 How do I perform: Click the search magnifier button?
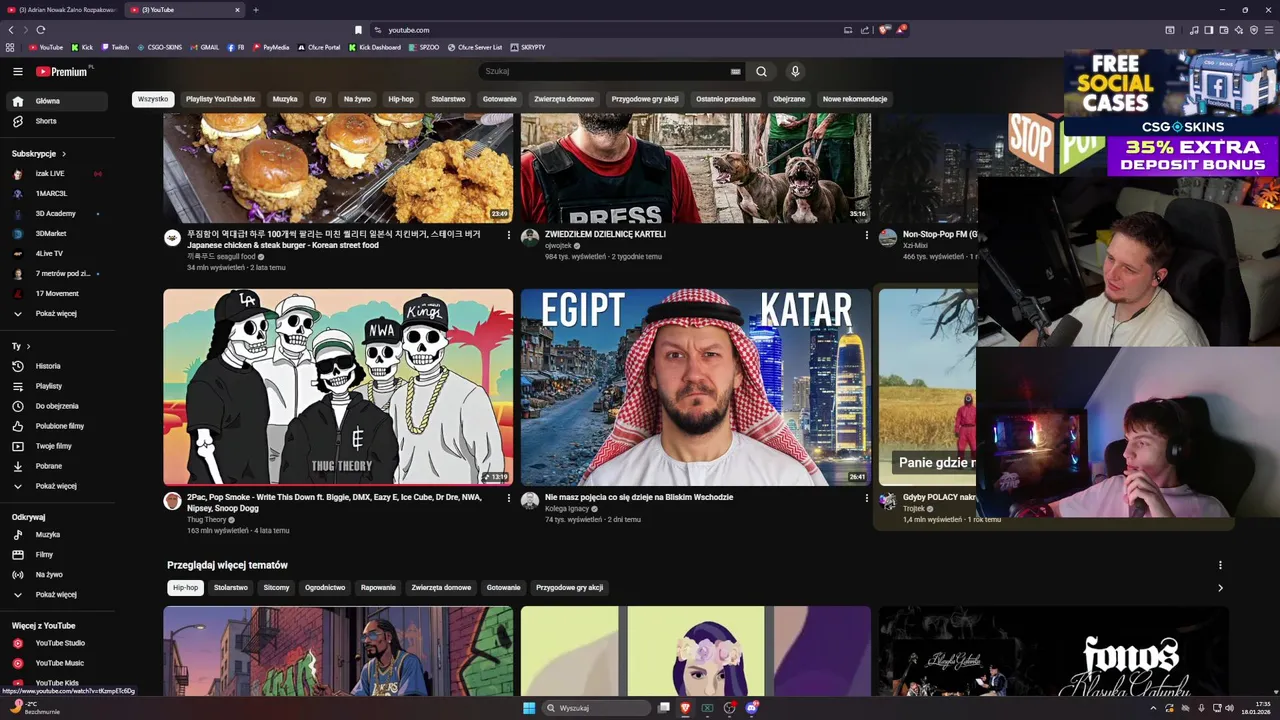[x=761, y=71]
